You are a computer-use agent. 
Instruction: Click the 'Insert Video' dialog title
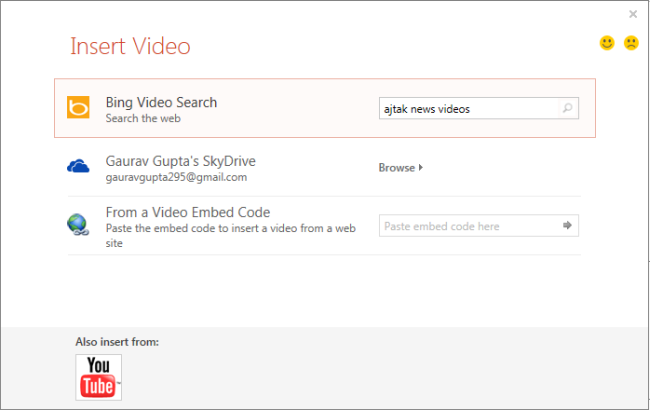click(130, 46)
